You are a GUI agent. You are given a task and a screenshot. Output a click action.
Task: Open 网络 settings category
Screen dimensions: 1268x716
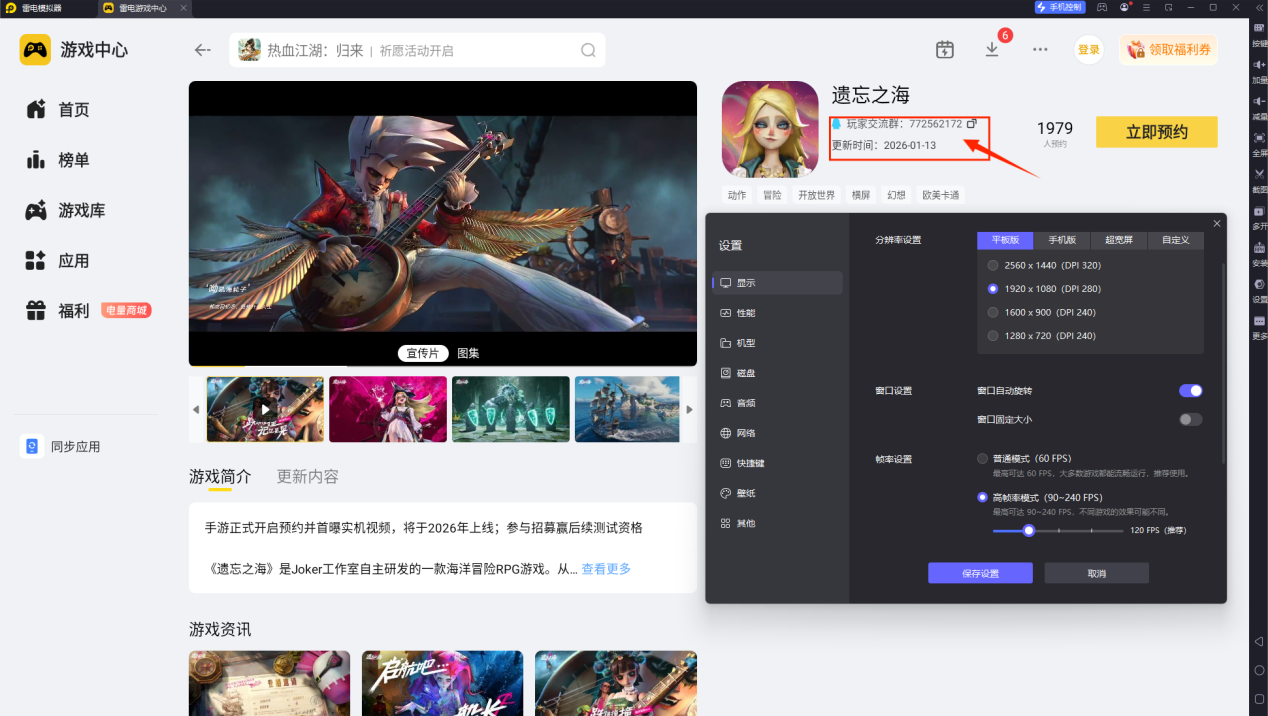(778, 433)
